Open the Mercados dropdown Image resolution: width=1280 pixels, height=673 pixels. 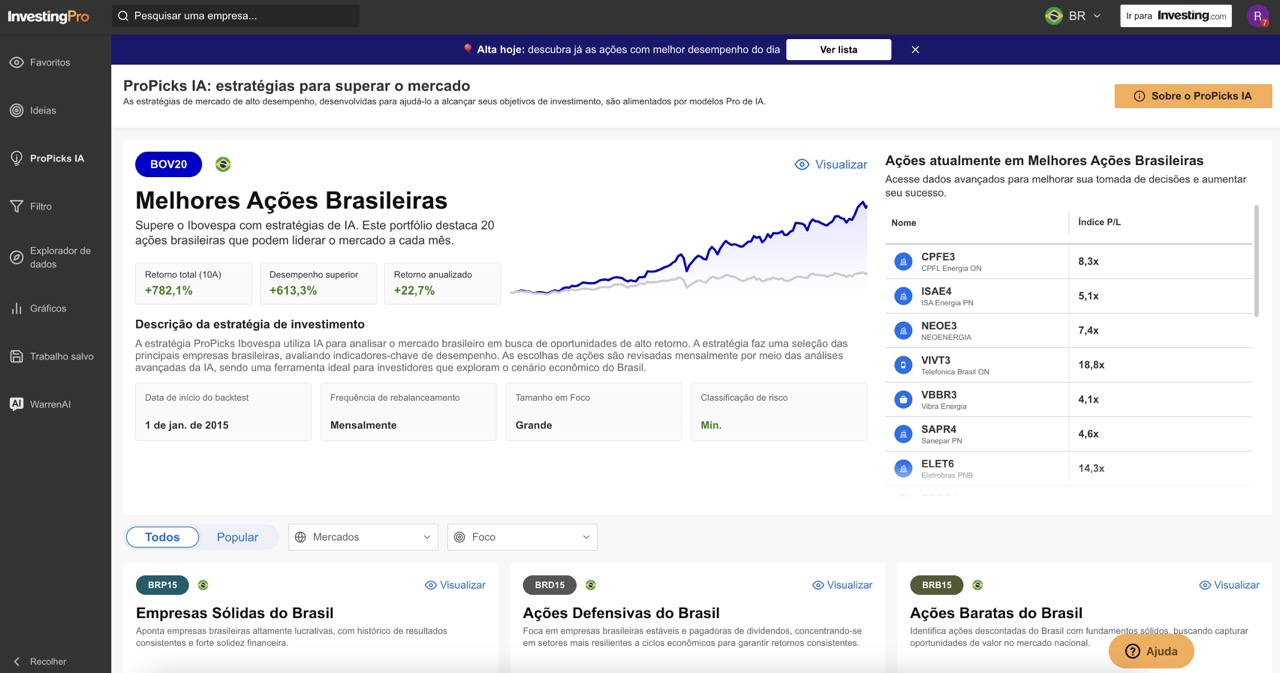pos(363,537)
